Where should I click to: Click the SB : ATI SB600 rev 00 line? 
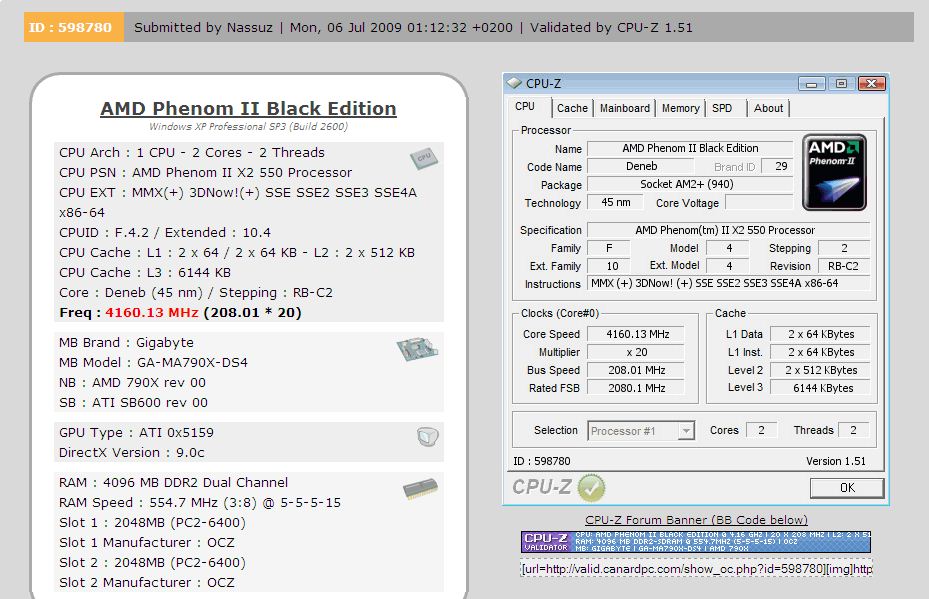point(133,402)
